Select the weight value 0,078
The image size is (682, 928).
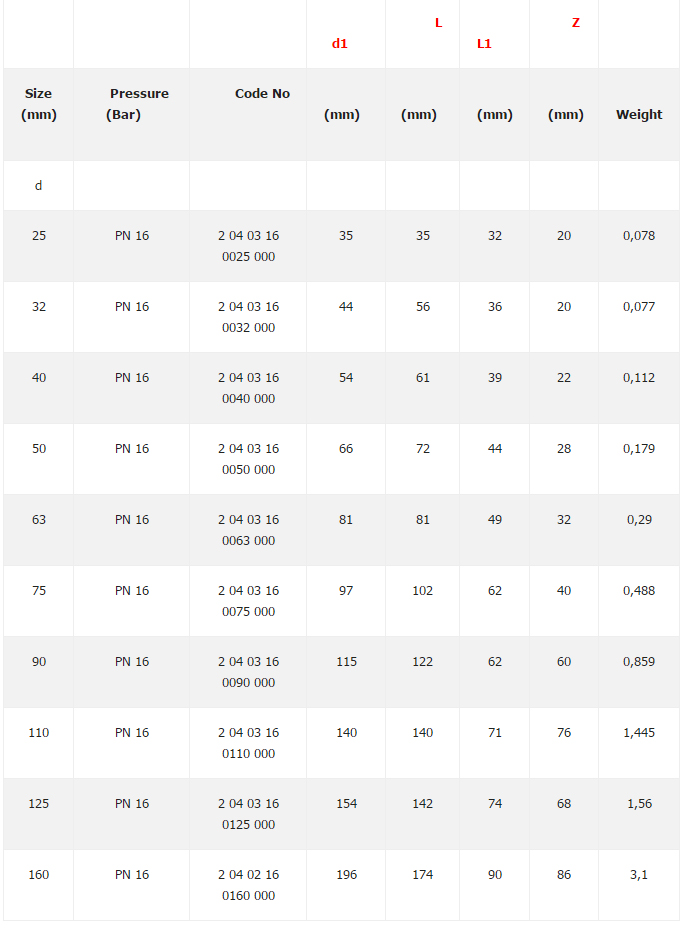point(639,236)
